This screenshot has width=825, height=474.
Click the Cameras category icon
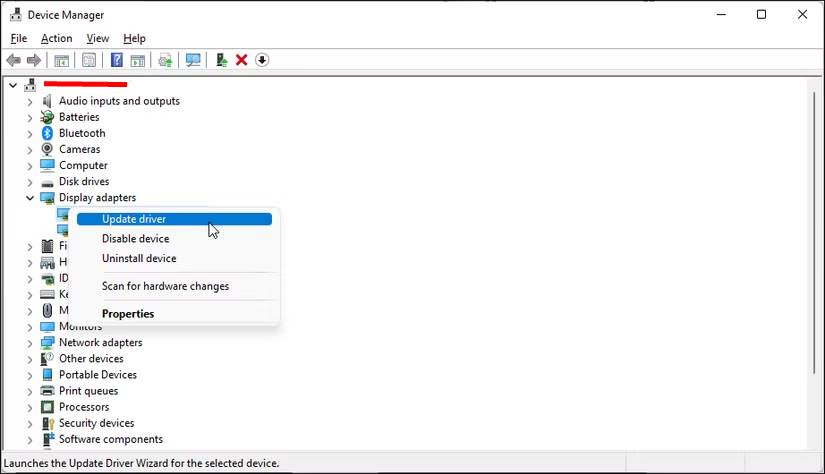tap(47, 149)
